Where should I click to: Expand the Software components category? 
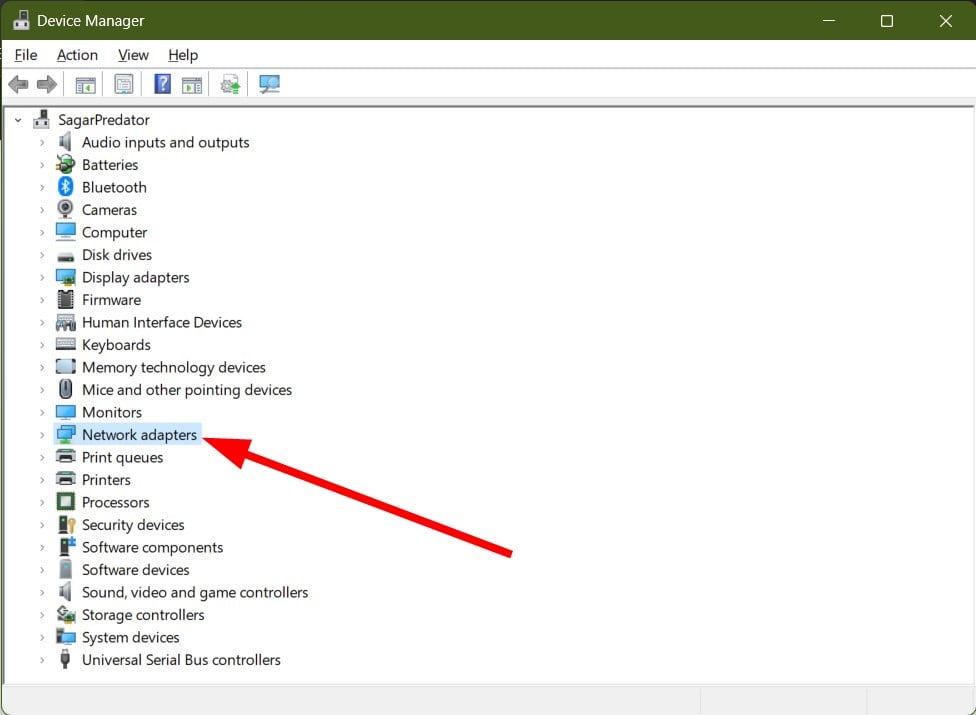[x=42, y=548]
